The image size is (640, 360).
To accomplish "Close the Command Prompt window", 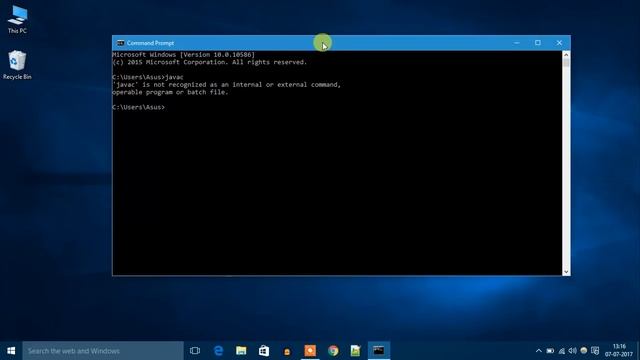I will pos(559,43).
